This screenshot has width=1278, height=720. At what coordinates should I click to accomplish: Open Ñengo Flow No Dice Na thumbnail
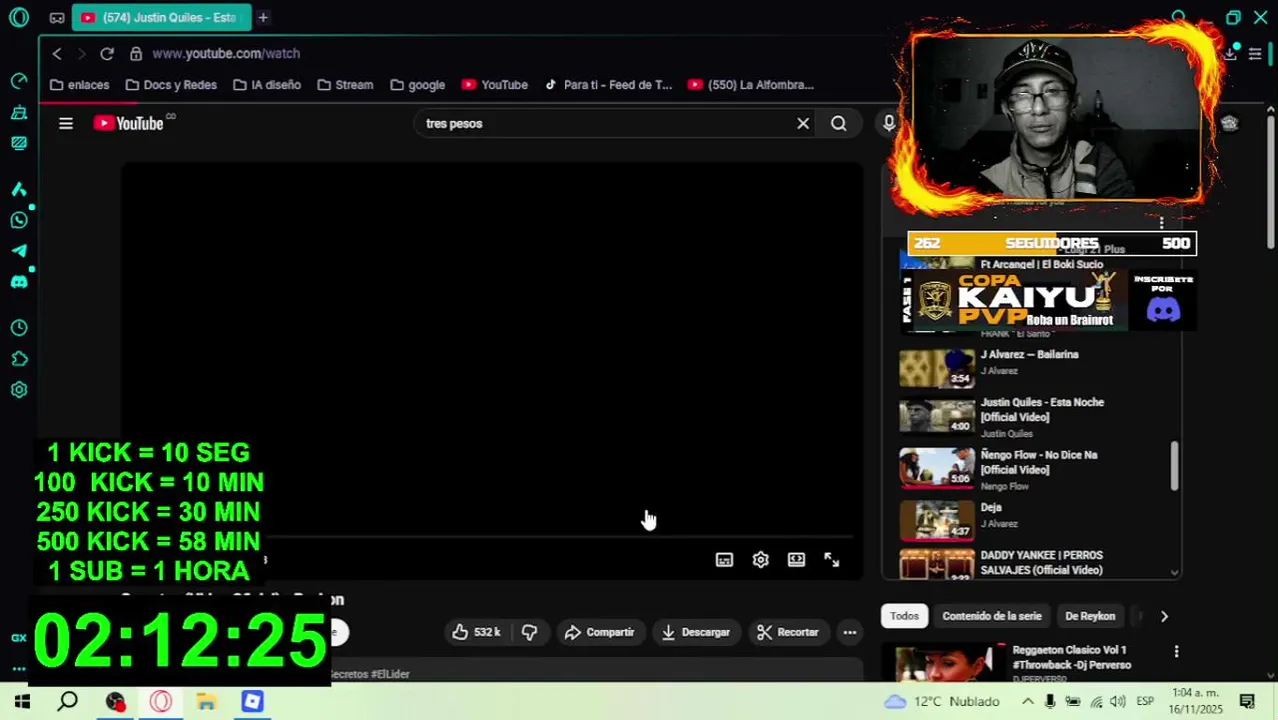[x=937, y=468]
